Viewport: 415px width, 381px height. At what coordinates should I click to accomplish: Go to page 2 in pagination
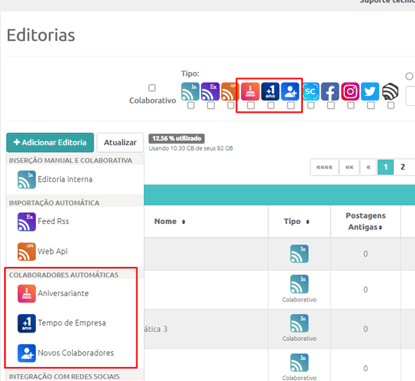point(403,167)
